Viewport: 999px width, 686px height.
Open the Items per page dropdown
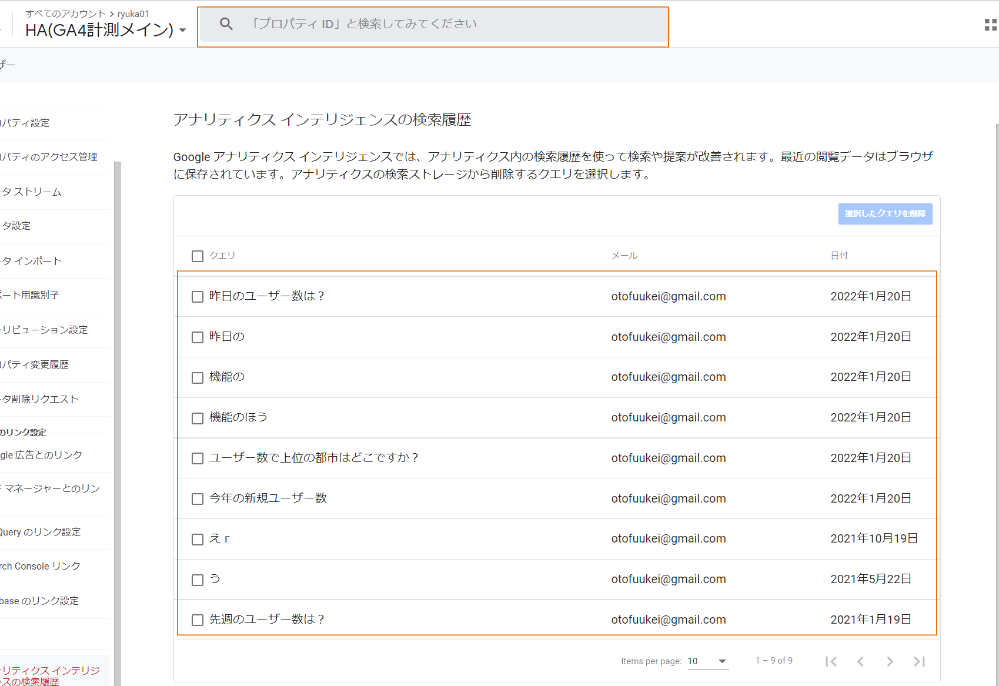pyautogui.click(x=708, y=661)
